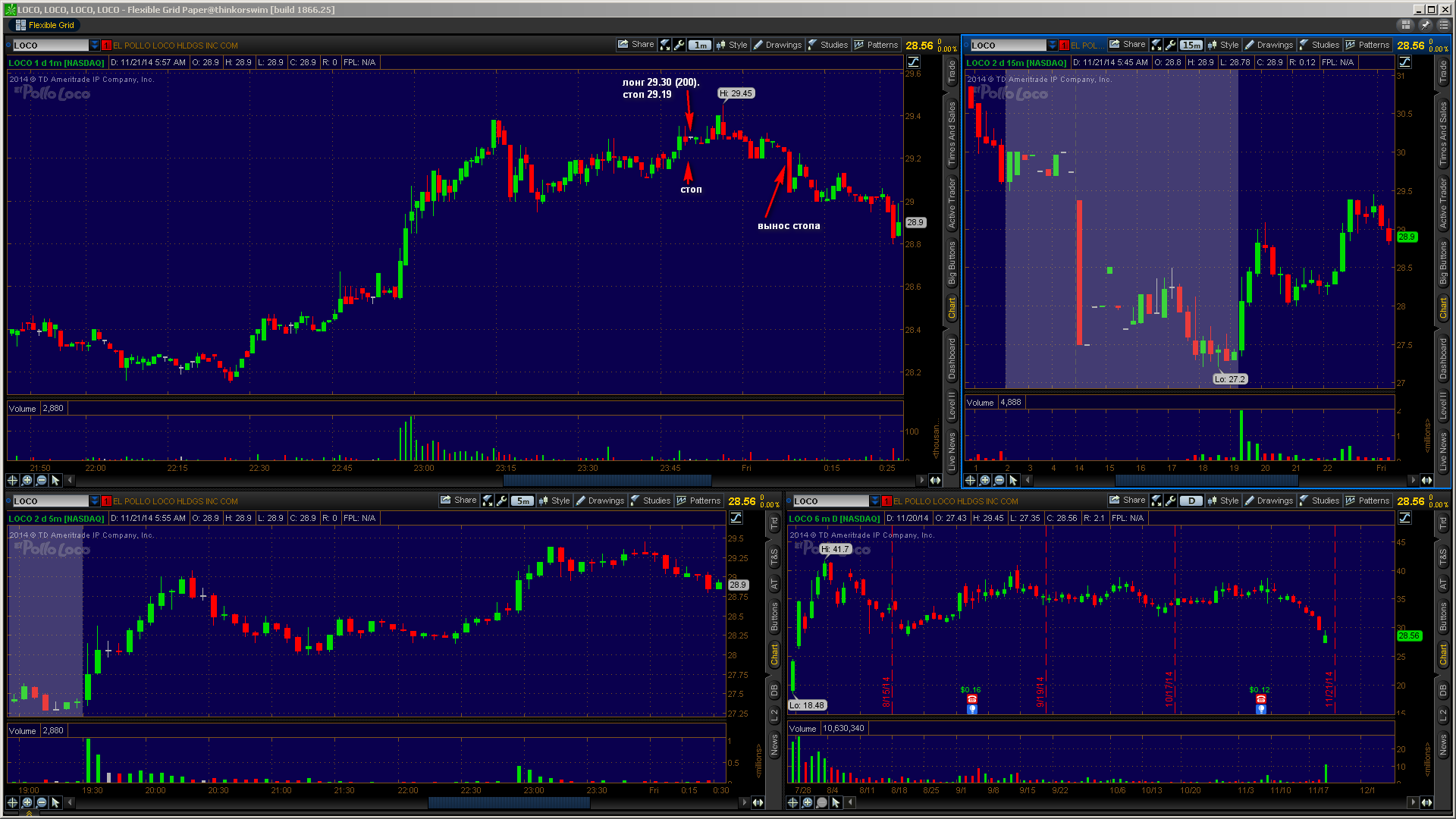Expand symbol dropdown in 5m chart

94,501
